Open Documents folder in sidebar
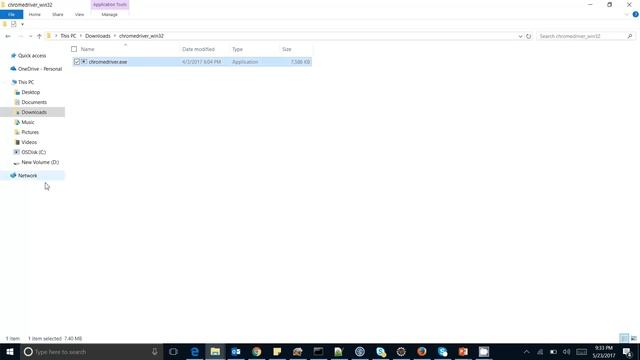Viewport: 640px width, 360px height. [34, 102]
